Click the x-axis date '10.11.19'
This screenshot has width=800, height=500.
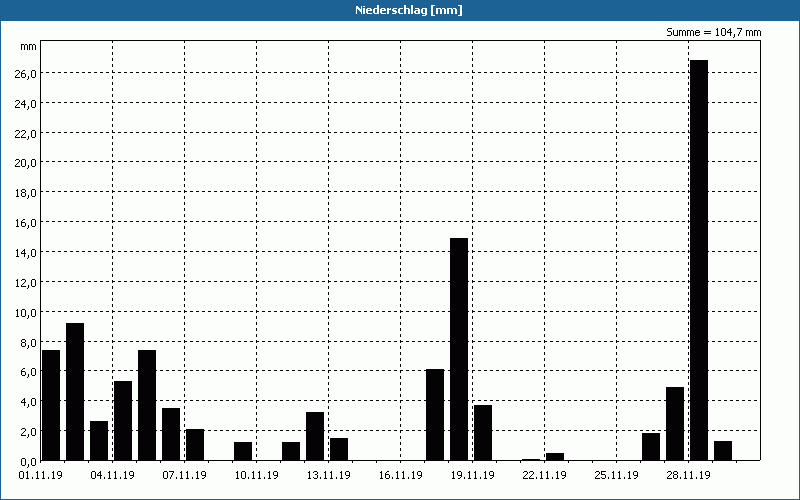point(257,476)
